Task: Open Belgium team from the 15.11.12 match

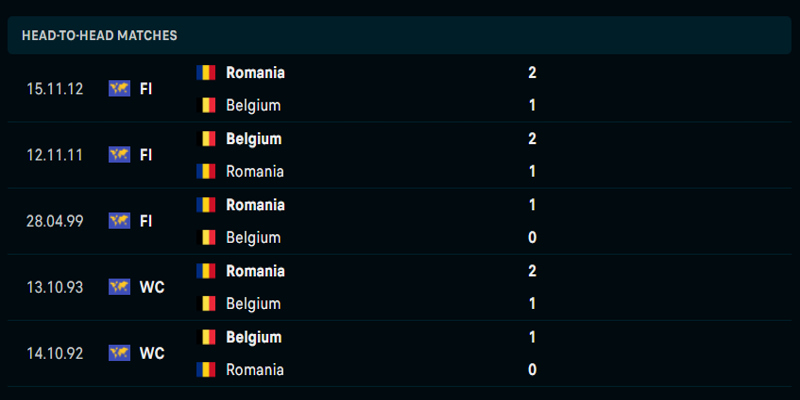Action: pyautogui.click(x=254, y=106)
